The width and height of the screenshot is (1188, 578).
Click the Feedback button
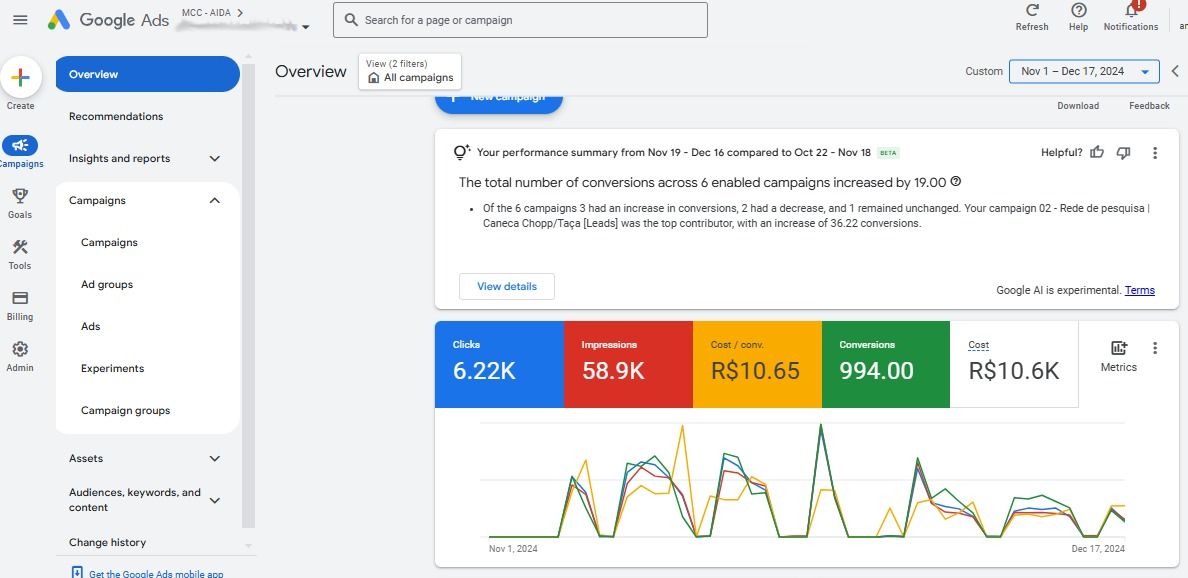[x=1149, y=106]
